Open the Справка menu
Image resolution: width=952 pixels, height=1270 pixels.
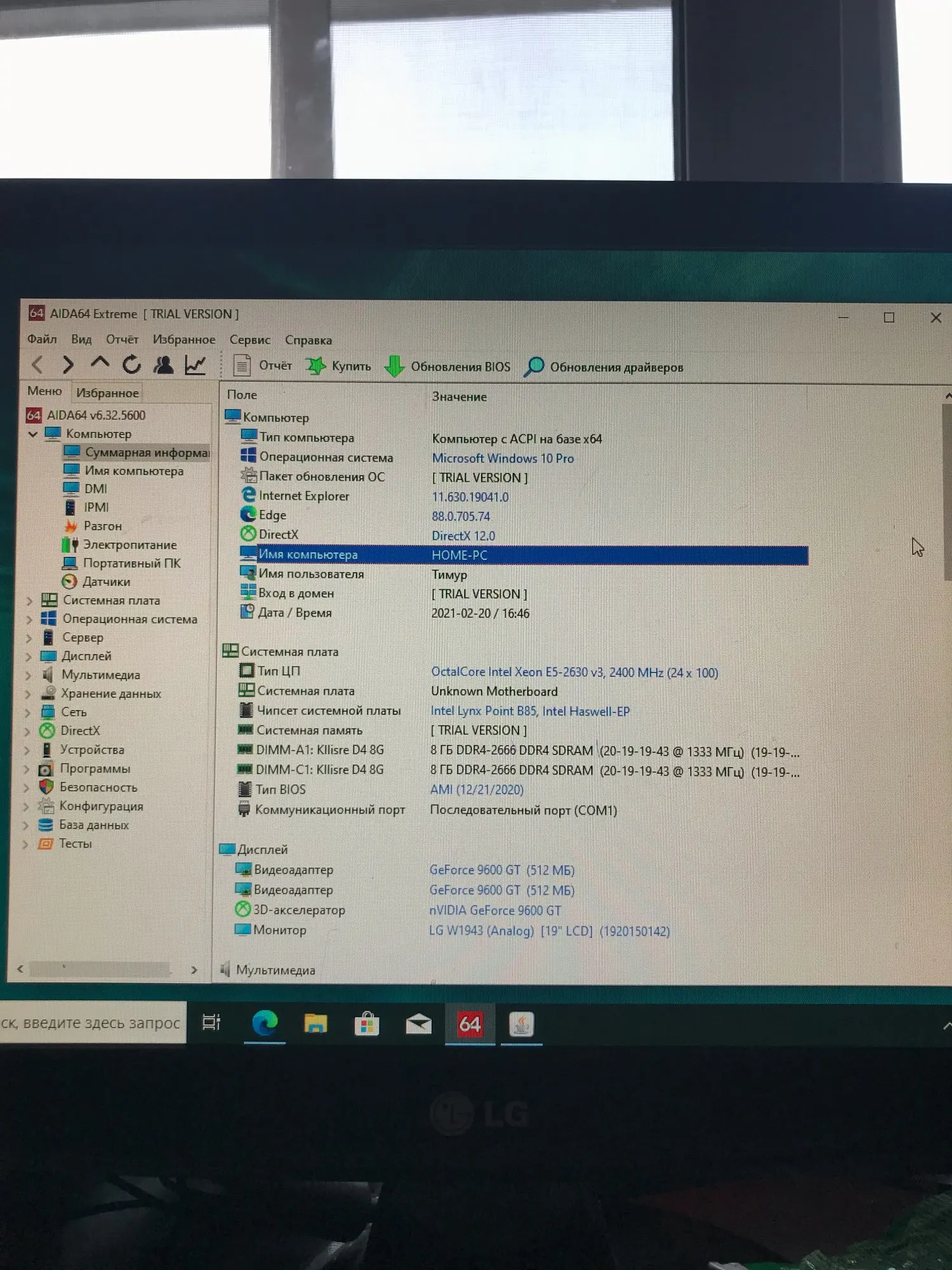click(x=308, y=340)
